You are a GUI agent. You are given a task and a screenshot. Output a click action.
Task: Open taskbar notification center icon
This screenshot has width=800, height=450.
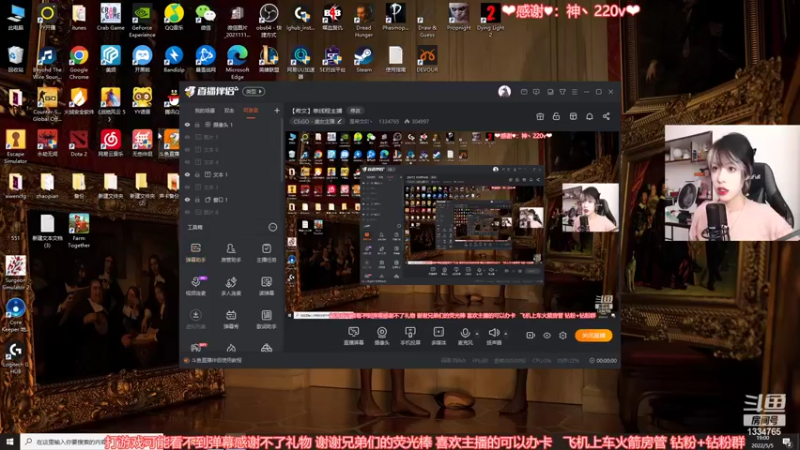pos(787,441)
